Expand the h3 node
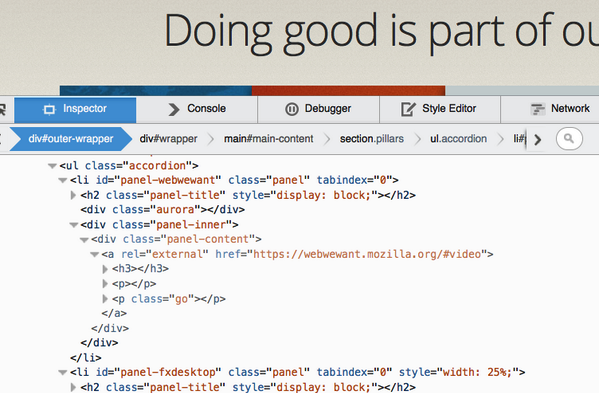599x393 pixels. 105,269
